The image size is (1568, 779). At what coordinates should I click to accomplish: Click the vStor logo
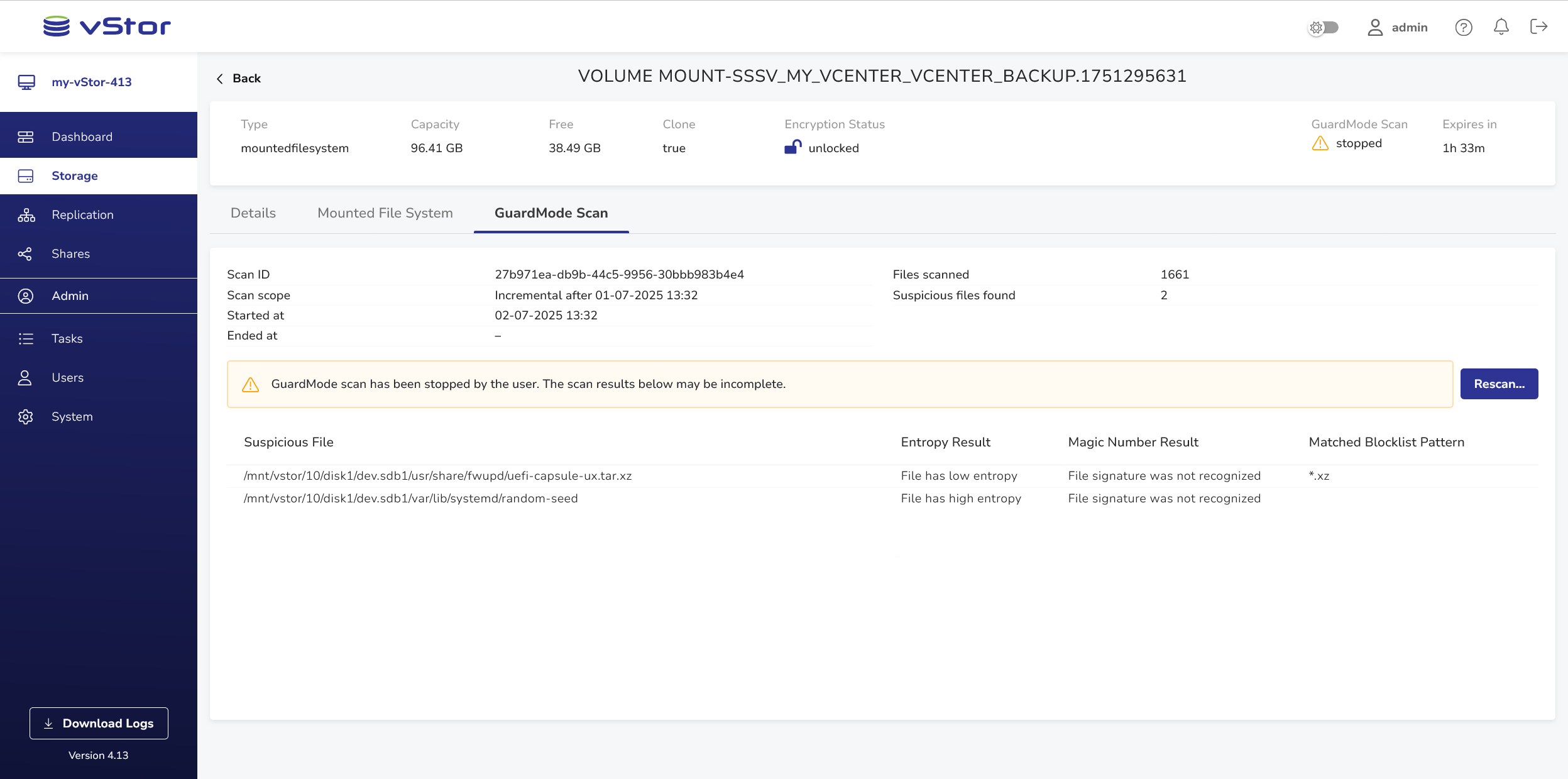click(x=107, y=26)
